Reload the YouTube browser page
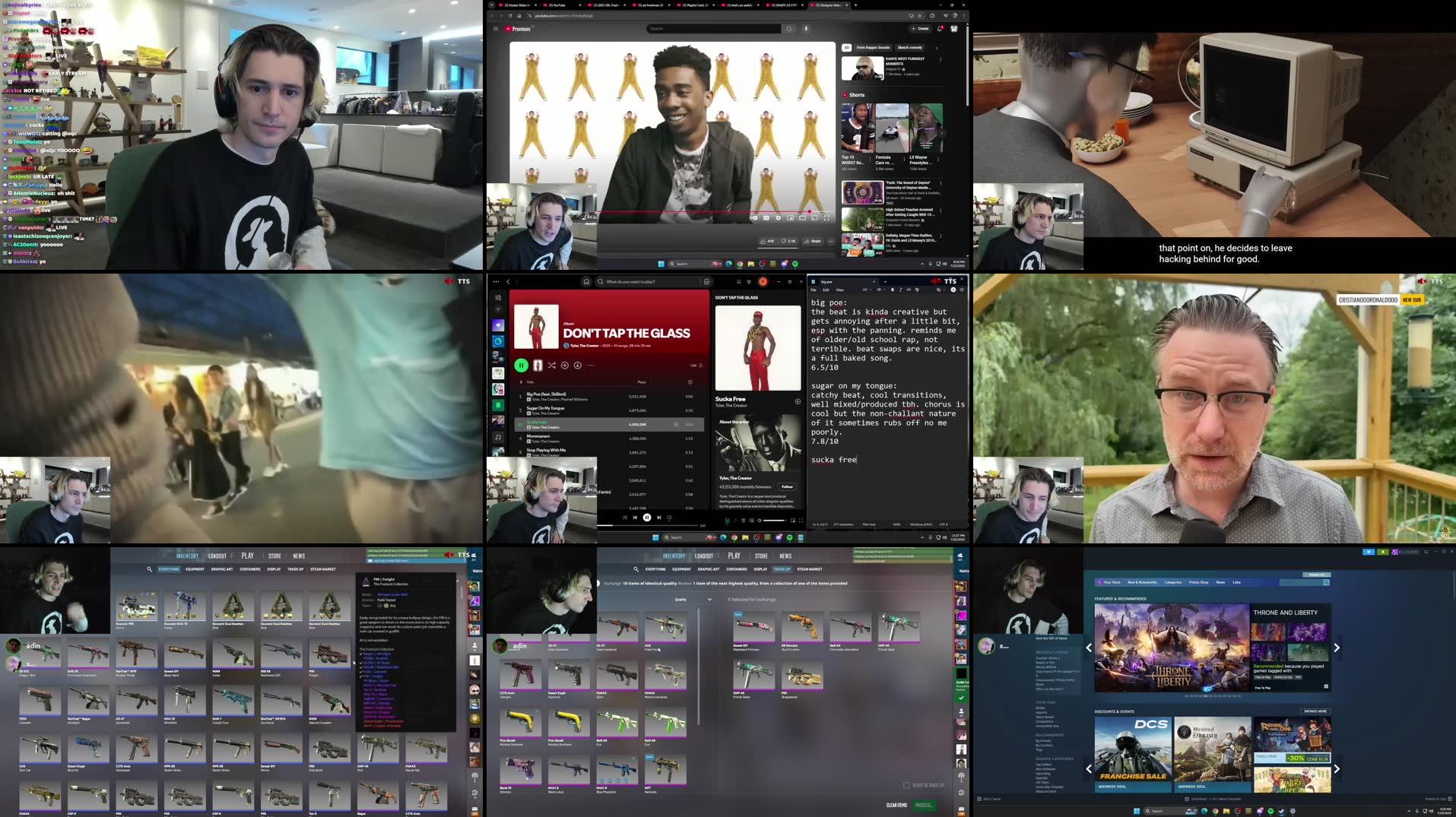The width and height of the screenshot is (1456, 817). tap(510, 15)
